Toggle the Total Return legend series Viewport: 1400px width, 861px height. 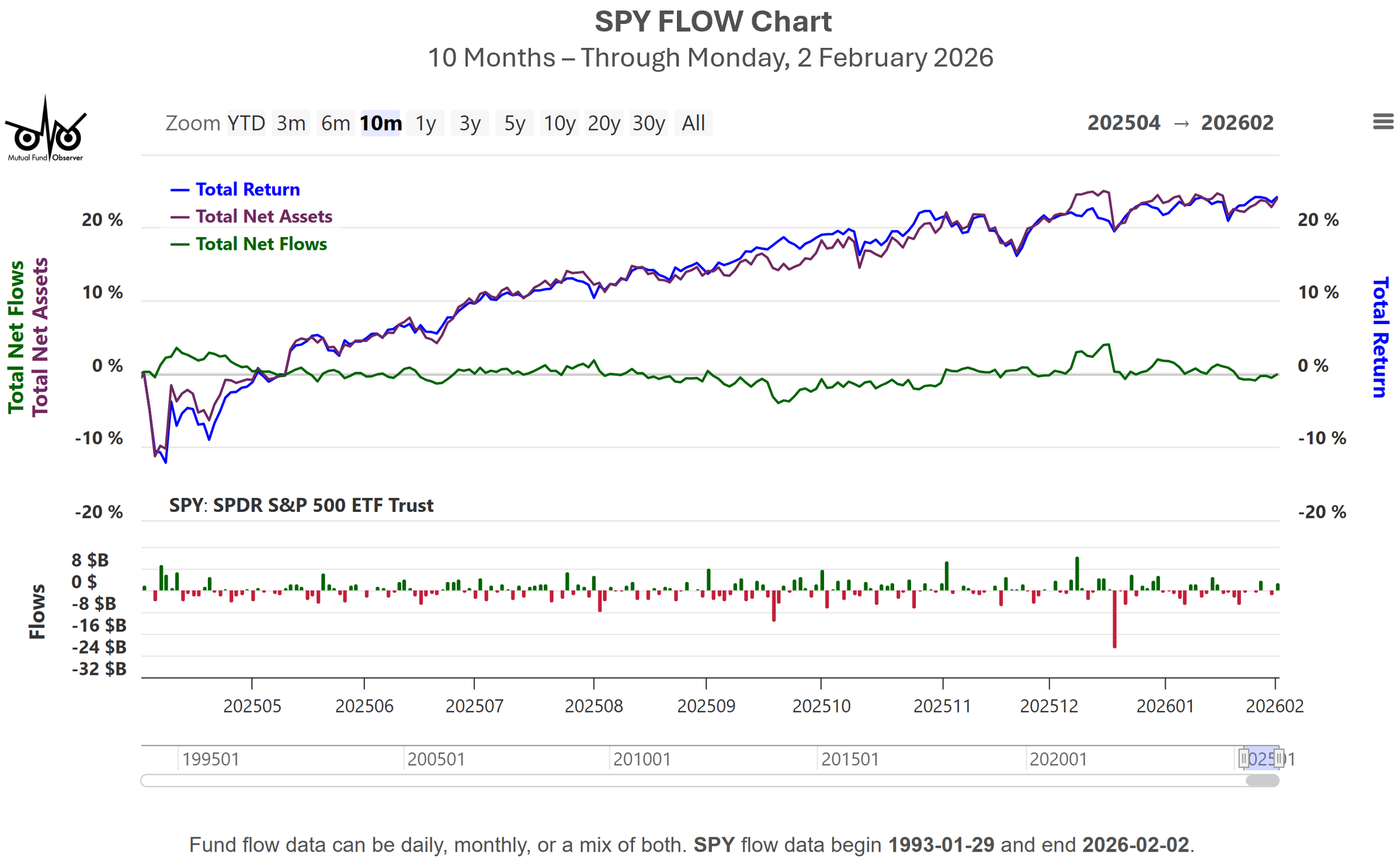247,190
